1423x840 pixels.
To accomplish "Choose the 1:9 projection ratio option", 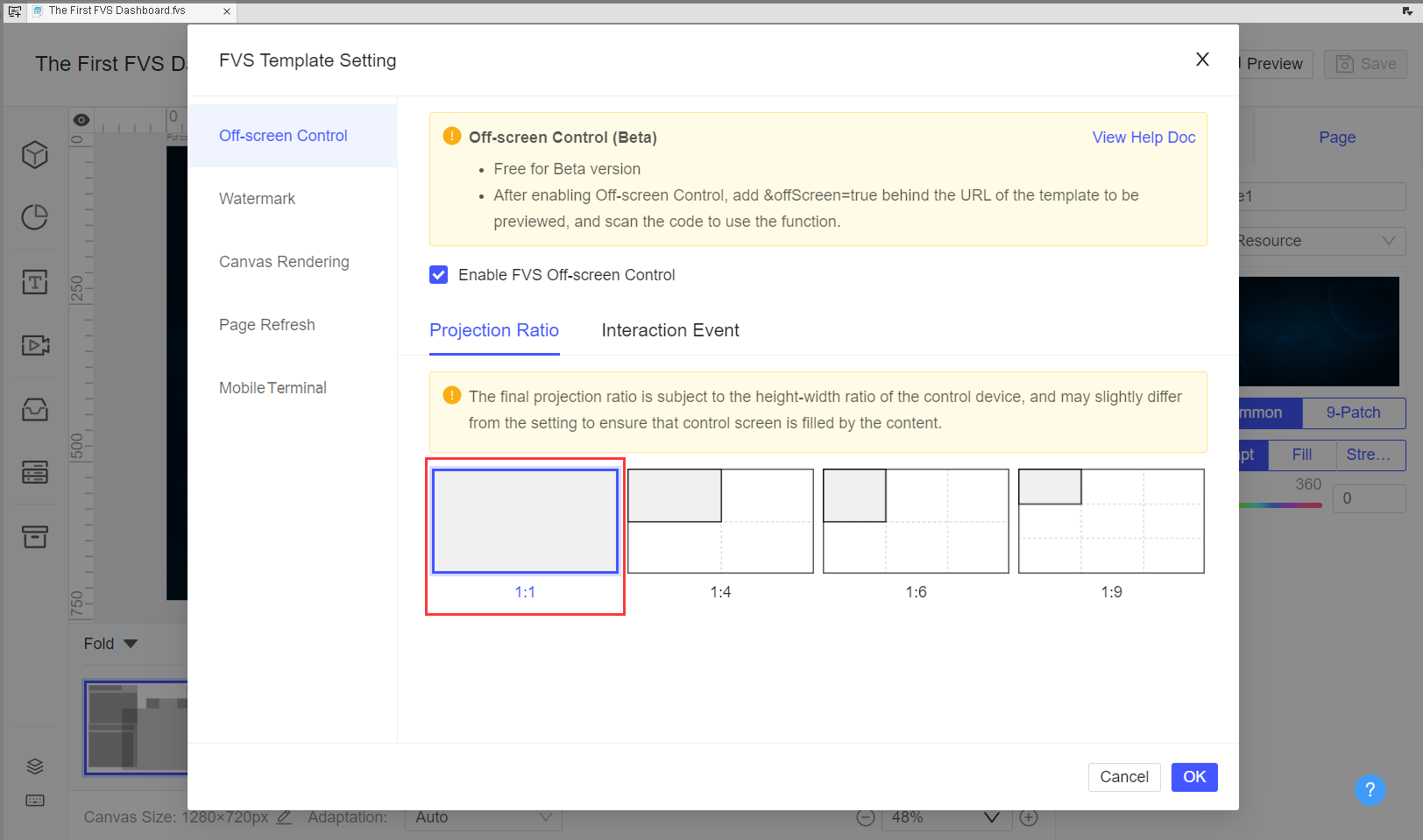I will [1111, 521].
